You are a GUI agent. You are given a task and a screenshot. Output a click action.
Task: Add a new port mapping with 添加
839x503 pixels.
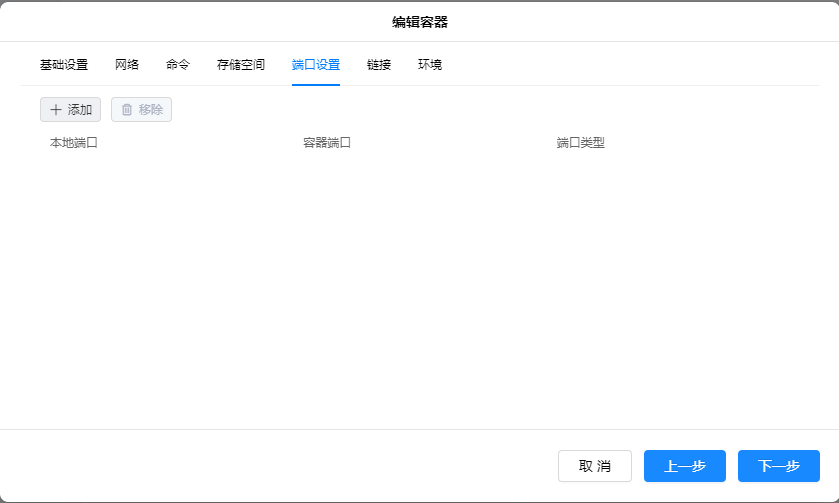[x=71, y=110]
